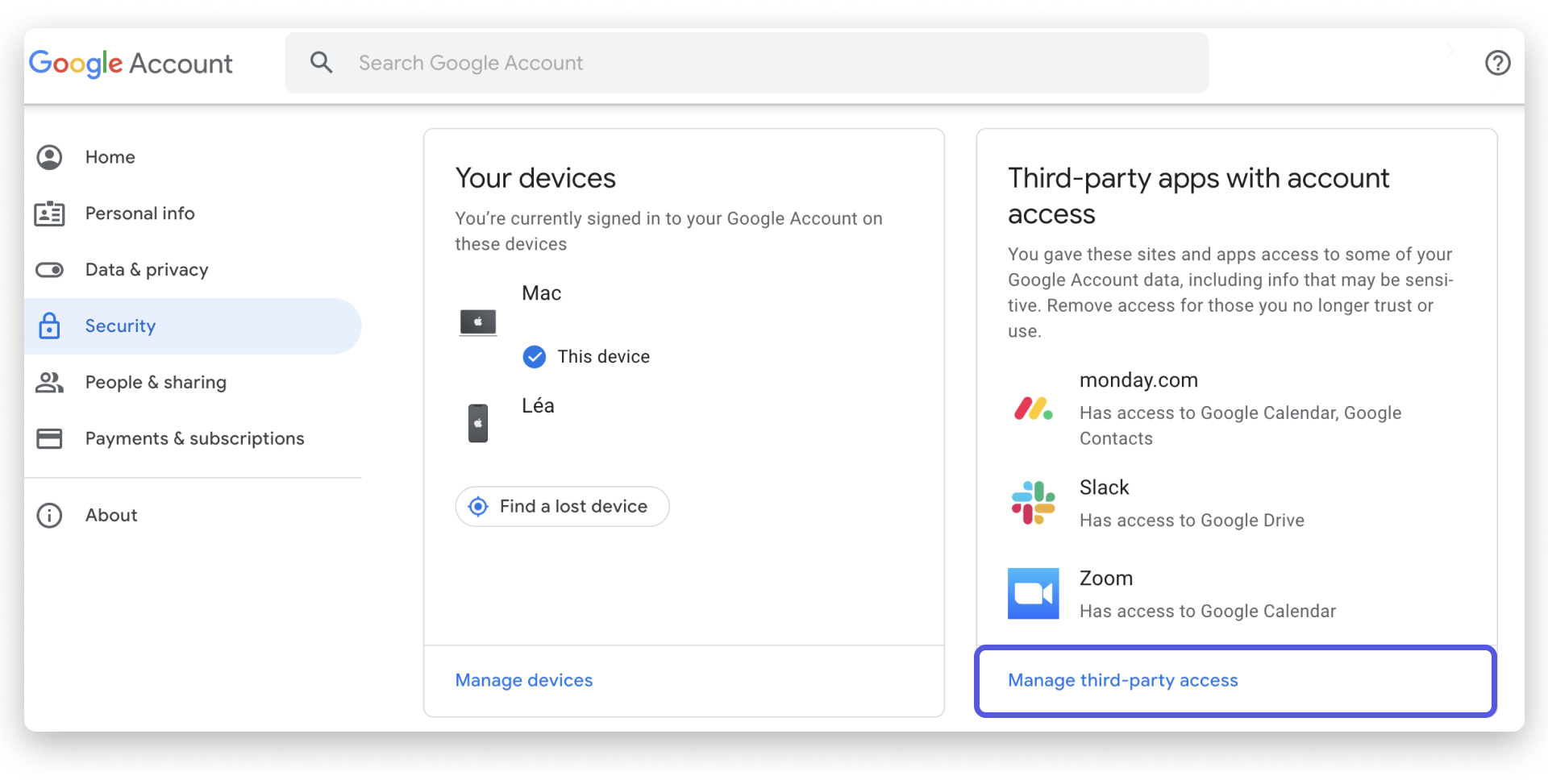Click the Security lock icon
The width and height of the screenshot is (1548, 784).
(x=49, y=326)
